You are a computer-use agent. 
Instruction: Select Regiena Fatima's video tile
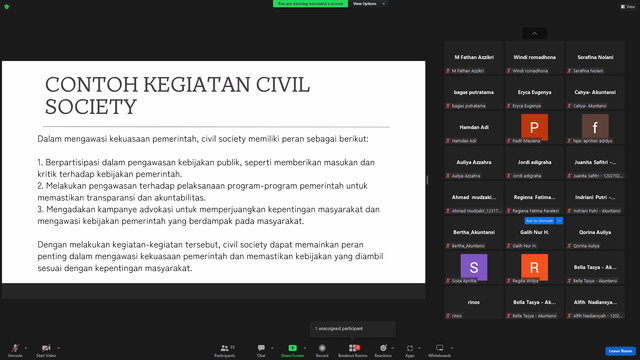[x=534, y=198]
